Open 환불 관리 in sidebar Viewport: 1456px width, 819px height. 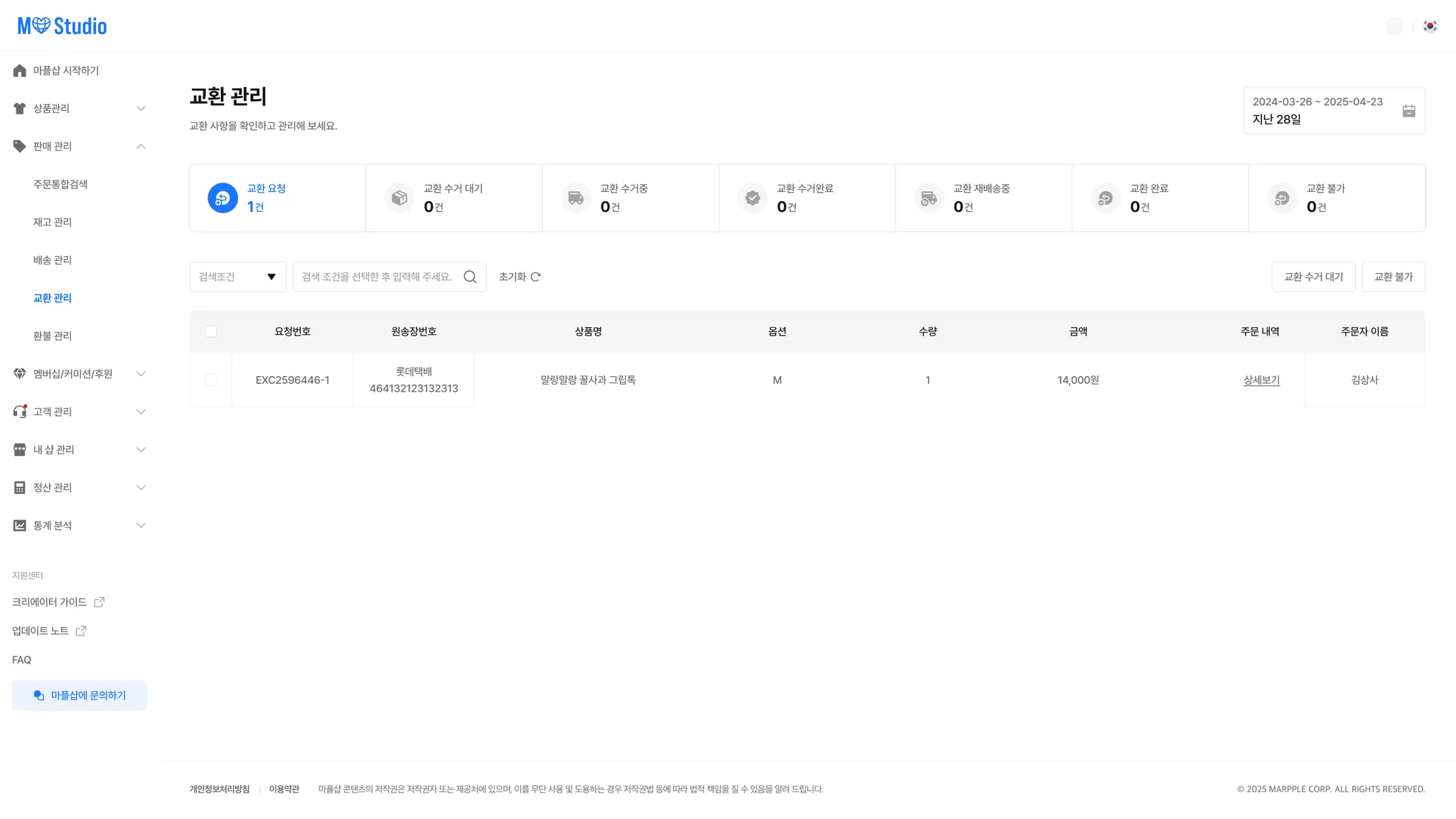[53, 336]
